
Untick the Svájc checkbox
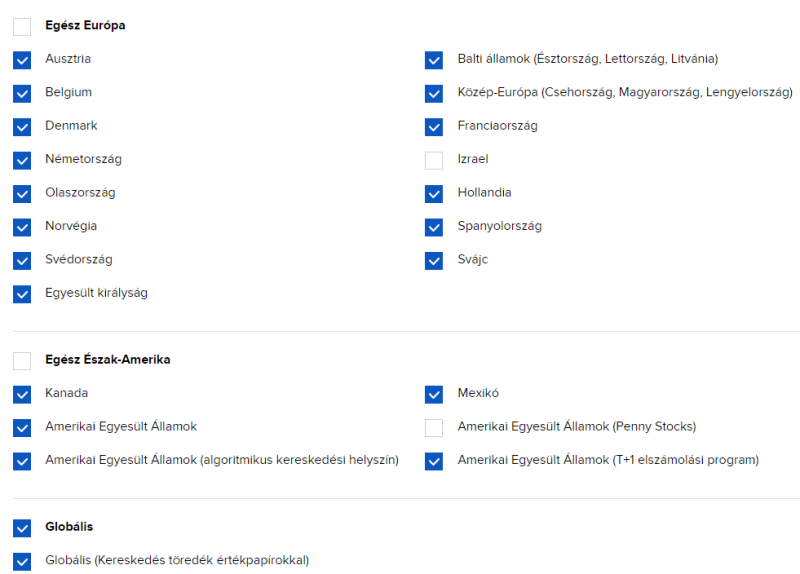point(434,260)
